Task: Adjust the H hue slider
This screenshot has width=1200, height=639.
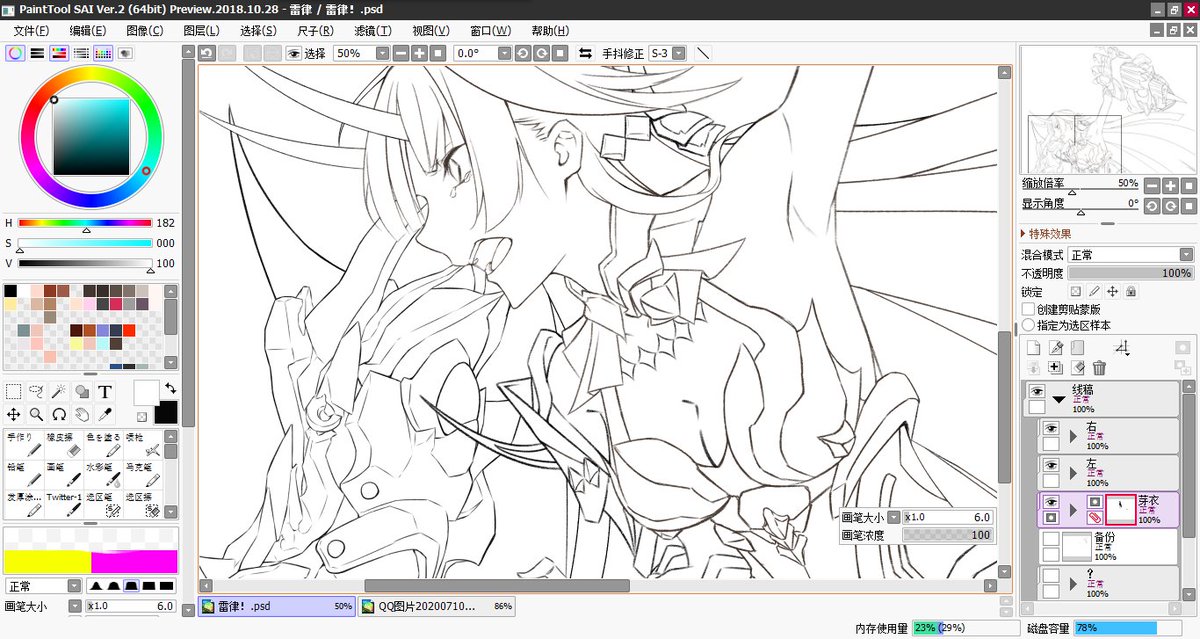Action: (85, 224)
